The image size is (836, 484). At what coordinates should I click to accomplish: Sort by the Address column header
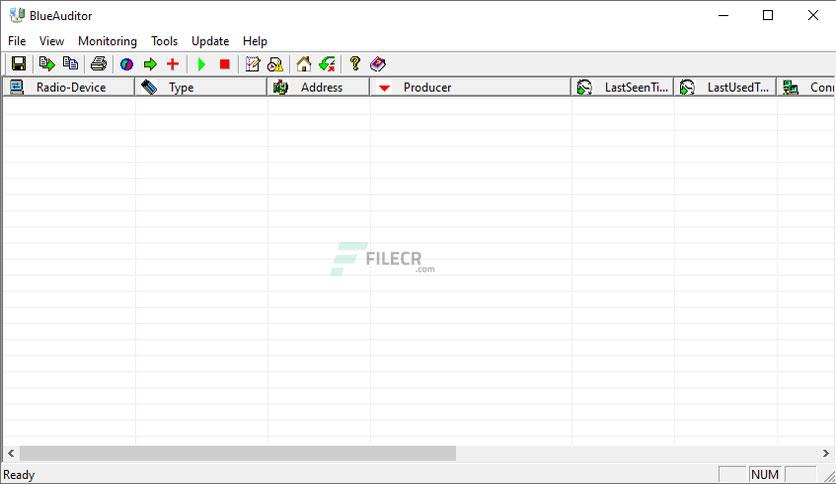[x=318, y=87]
